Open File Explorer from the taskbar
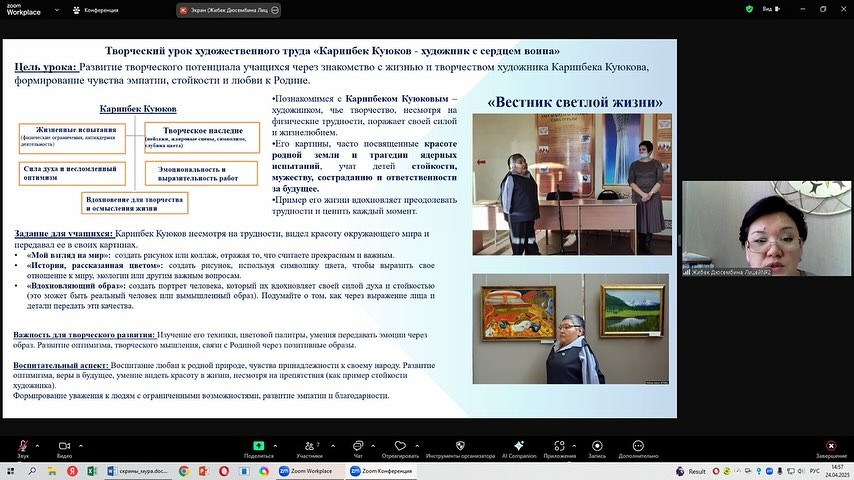Viewport: 854px width, 480px height. point(52,471)
